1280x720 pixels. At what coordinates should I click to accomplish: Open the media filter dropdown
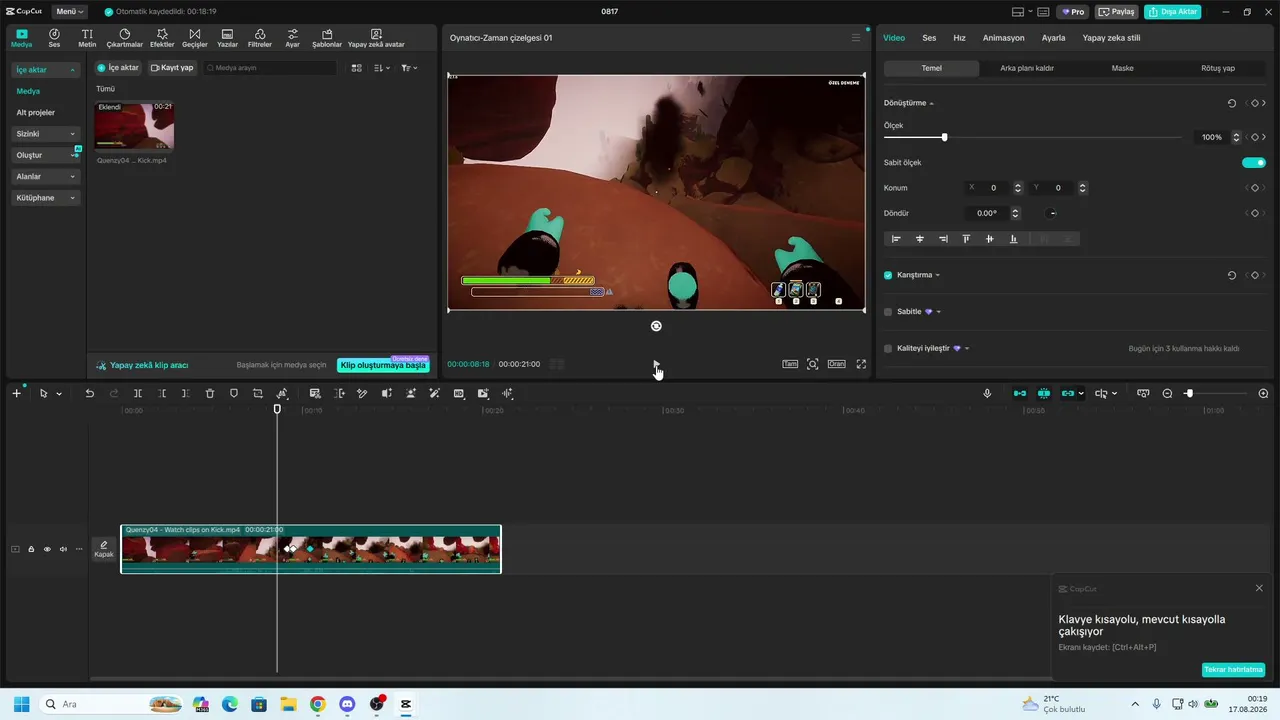pos(409,68)
